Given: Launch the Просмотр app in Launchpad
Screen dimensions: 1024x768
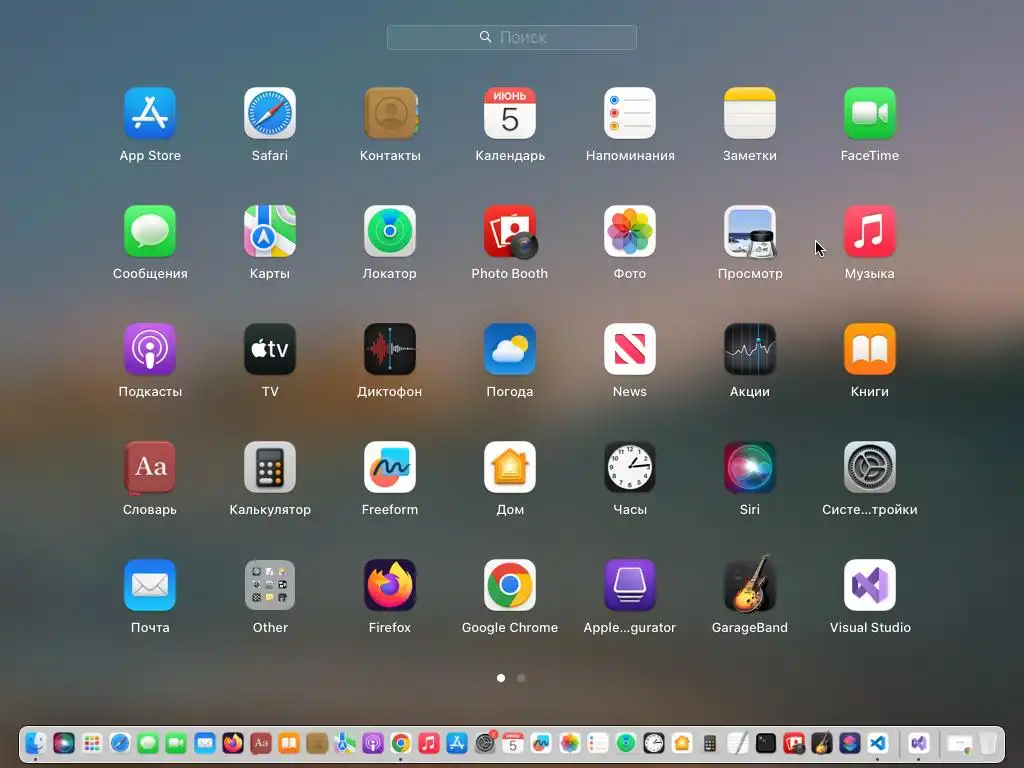Looking at the screenshot, I should coord(750,231).
